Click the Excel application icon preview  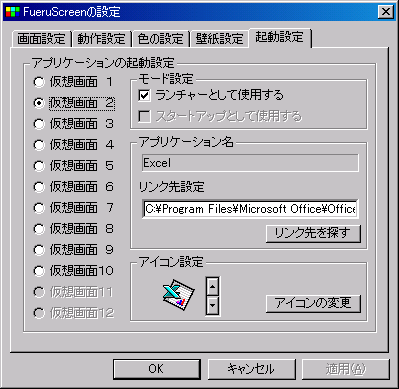(178, 295)
